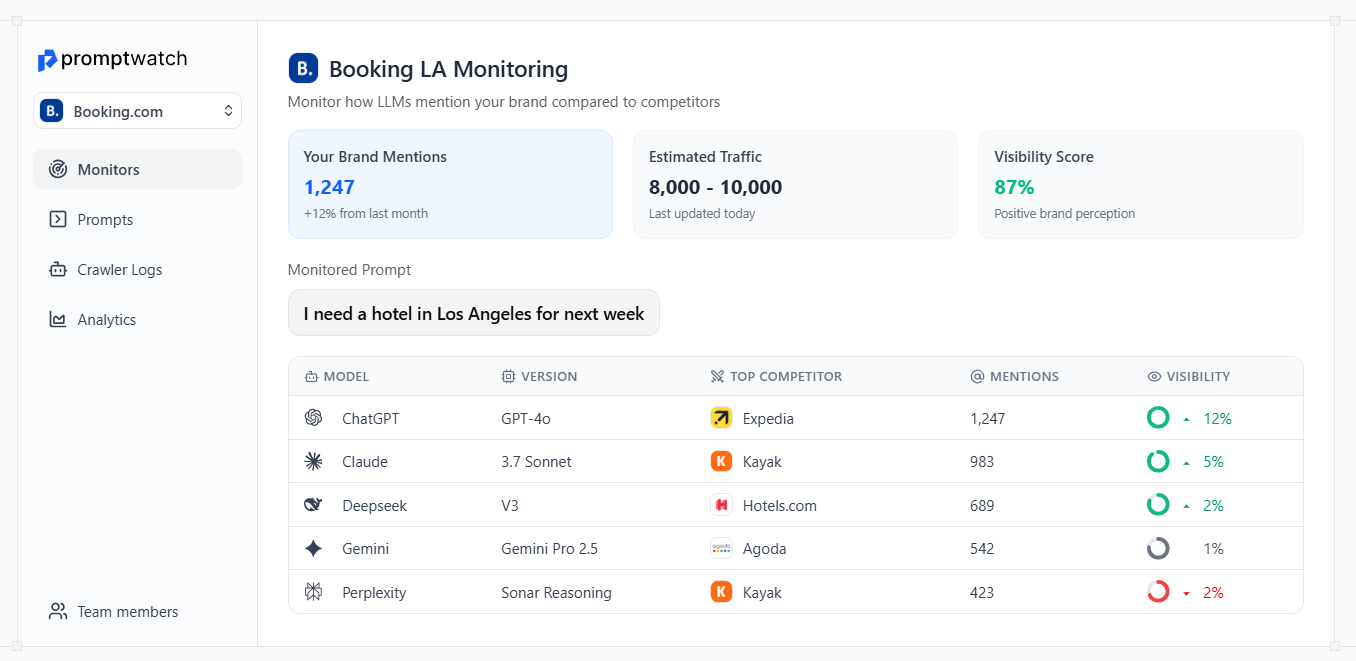Viewport: 1356px width, 661px height.
Task: Click the Team members people icon
Action: [58, 611]
